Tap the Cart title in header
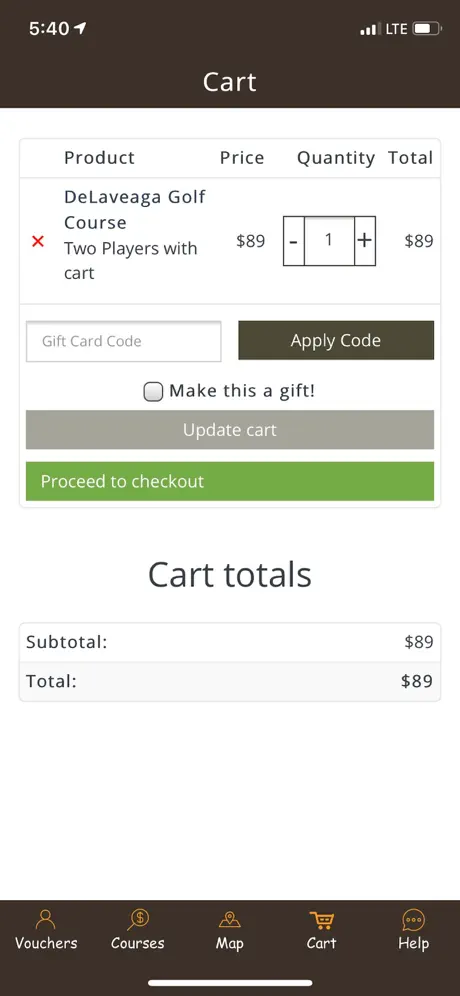The height and width of the screenshot is (996, 460). tap(230, 82)
